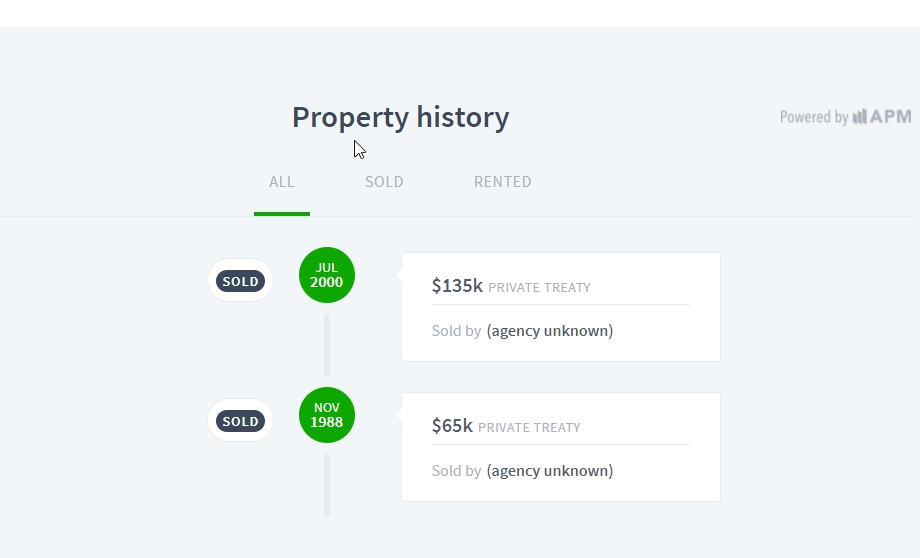The width and height of the screenshot is (920, 558).
Task: Click the timeline connector between 2000 and 1988
Action: [327, 345]
